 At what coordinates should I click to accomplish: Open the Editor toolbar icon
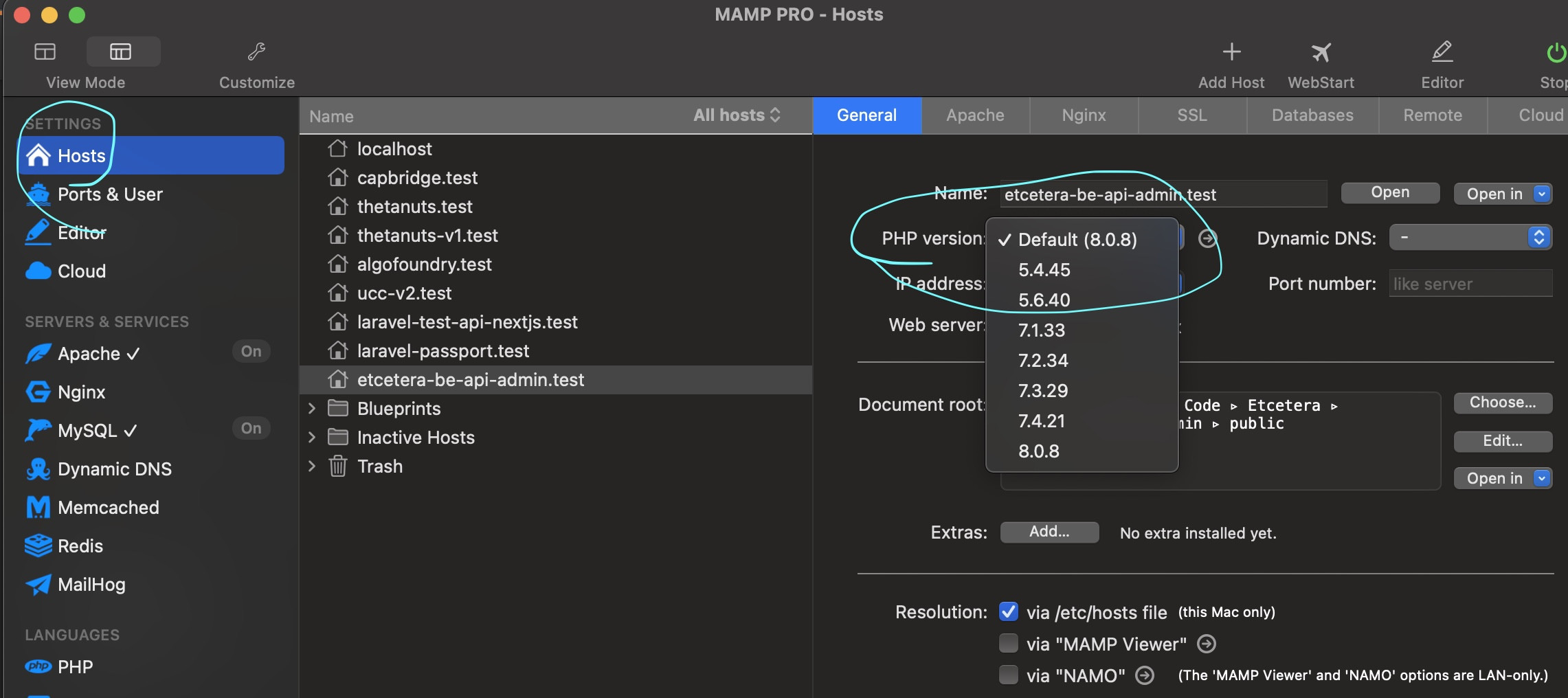(x=1442, y=52)
